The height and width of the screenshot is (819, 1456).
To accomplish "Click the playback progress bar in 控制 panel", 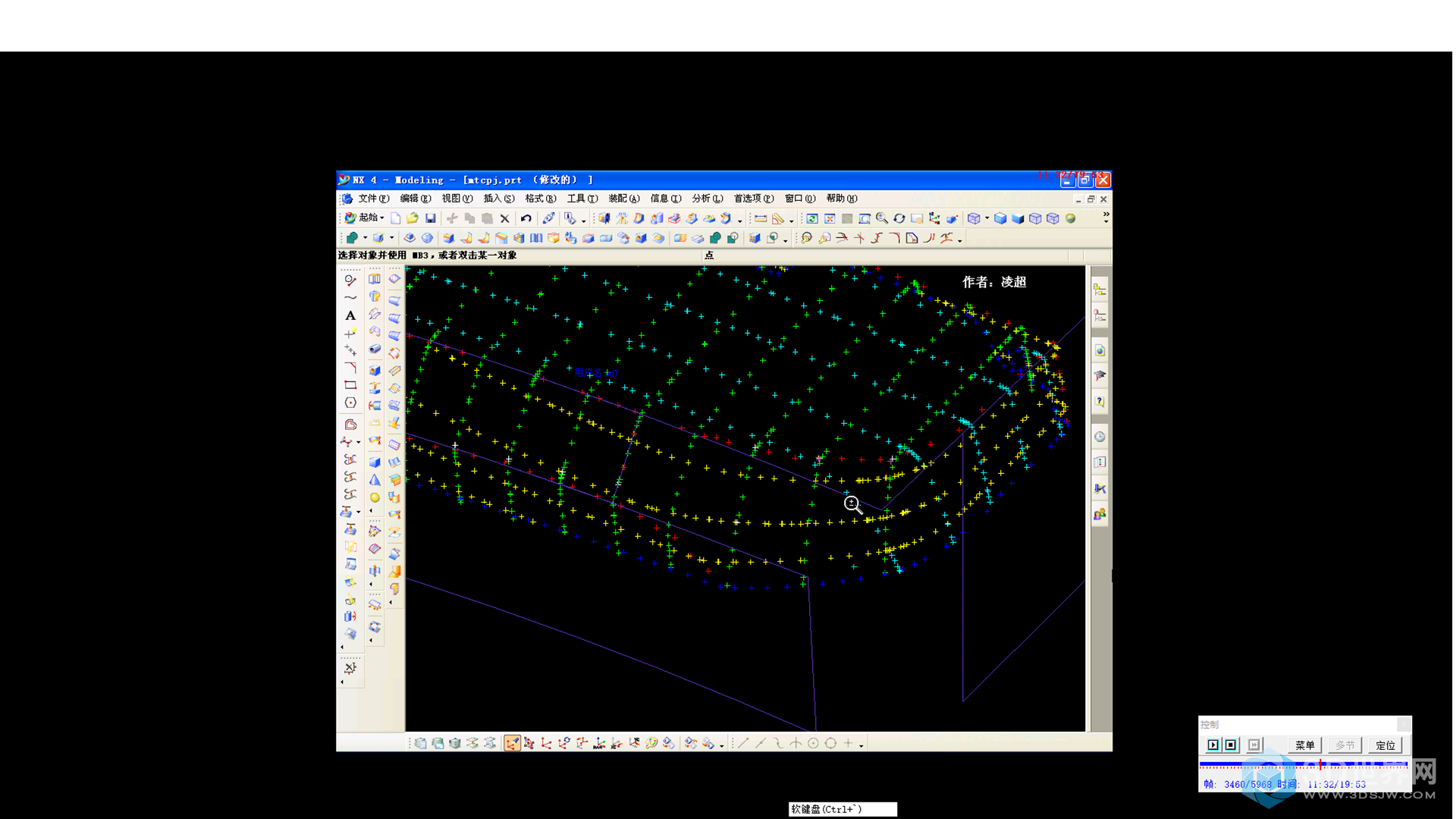I will [x=1303, y=764].
